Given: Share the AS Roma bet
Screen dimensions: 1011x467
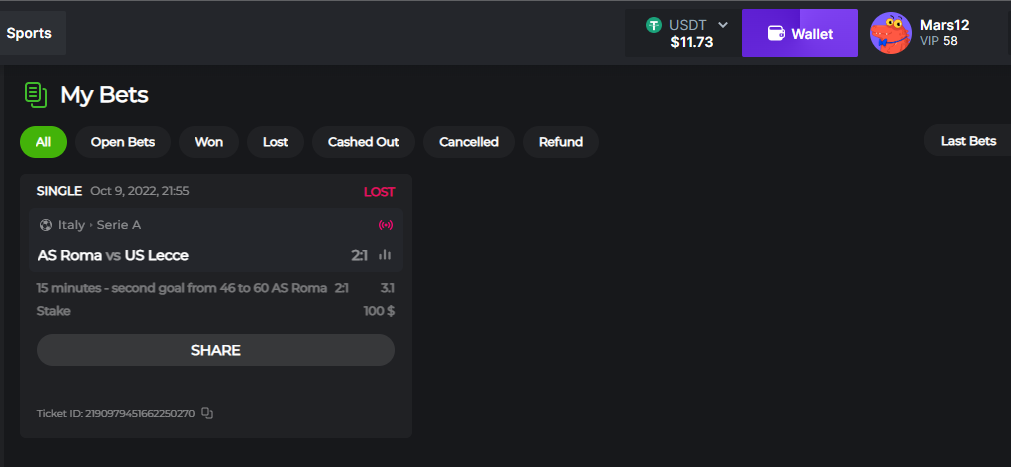Looking at the screenshot, I should click(x=215, y=350).
